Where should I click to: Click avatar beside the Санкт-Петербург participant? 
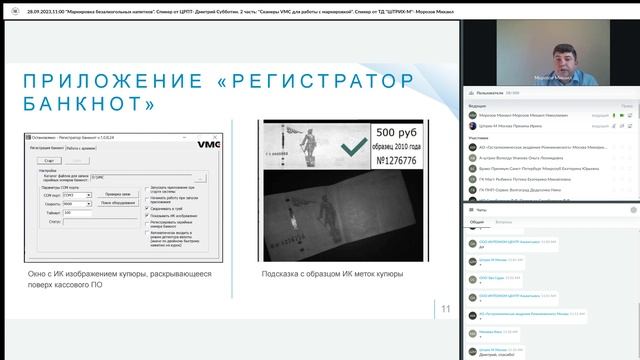[x=473, y=169]
